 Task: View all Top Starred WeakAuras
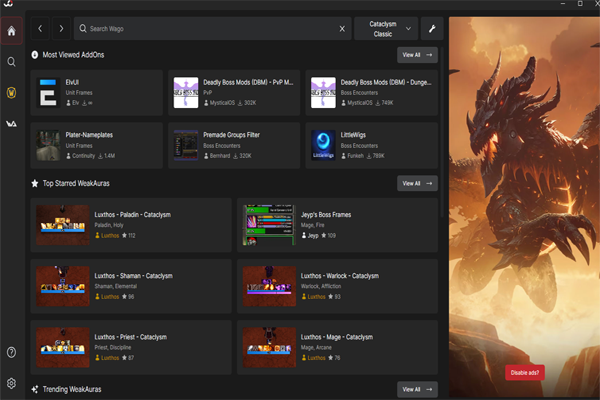(x=416, y=184)
